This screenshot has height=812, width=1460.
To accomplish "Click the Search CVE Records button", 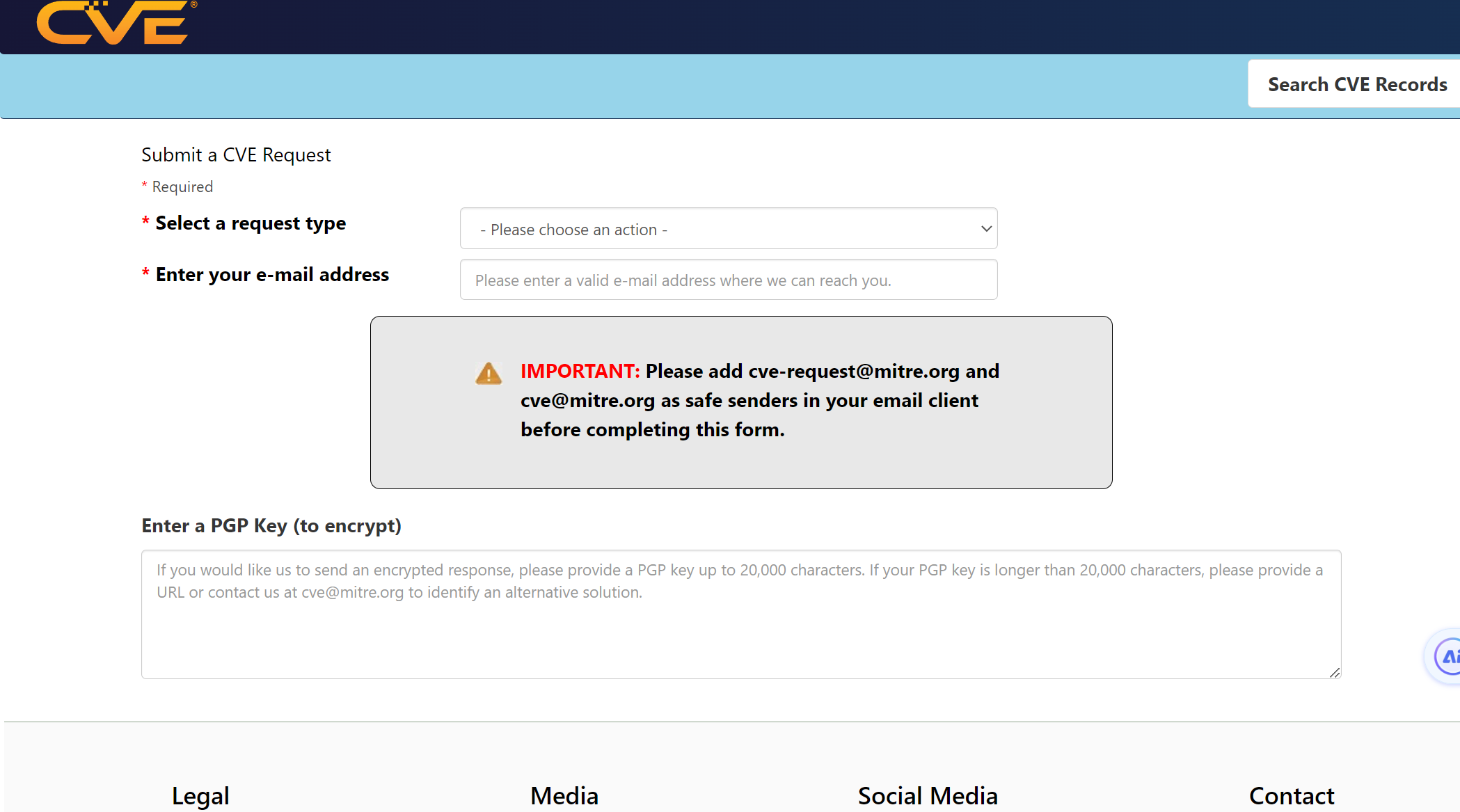I will tap(1356, 84).
